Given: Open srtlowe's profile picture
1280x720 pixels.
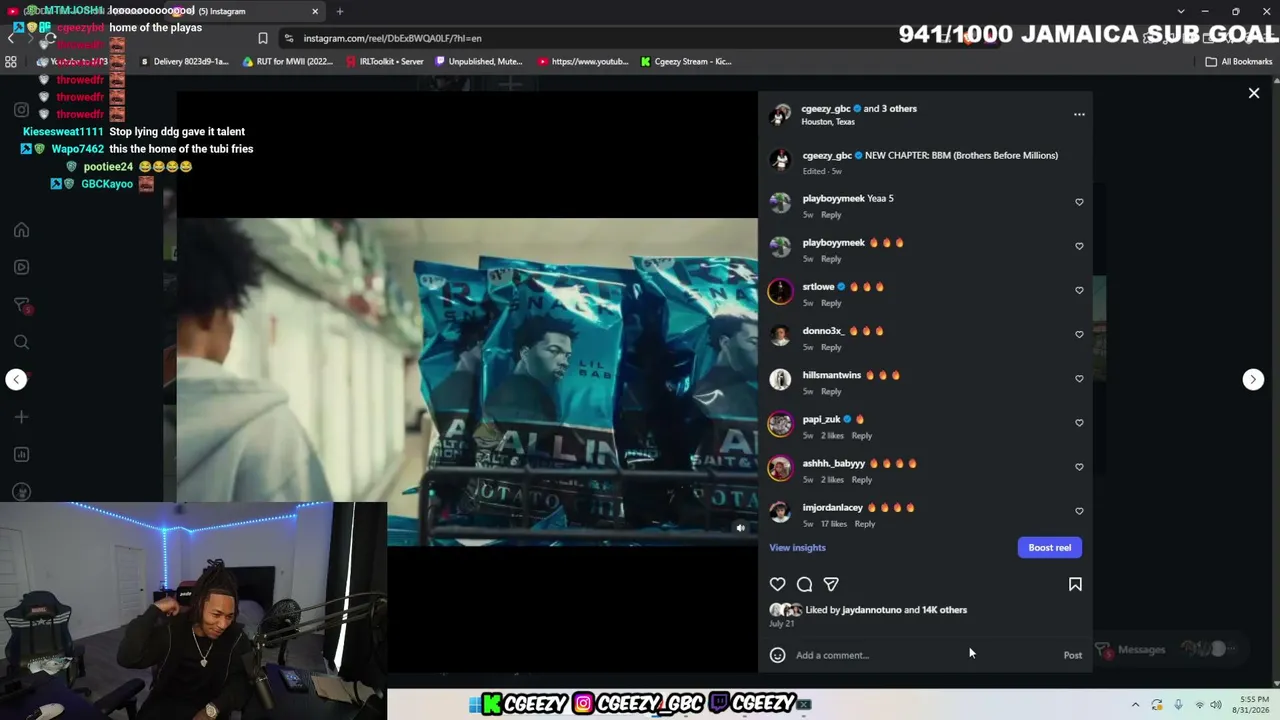Looking at the screenshot, I should coord(780,291).
